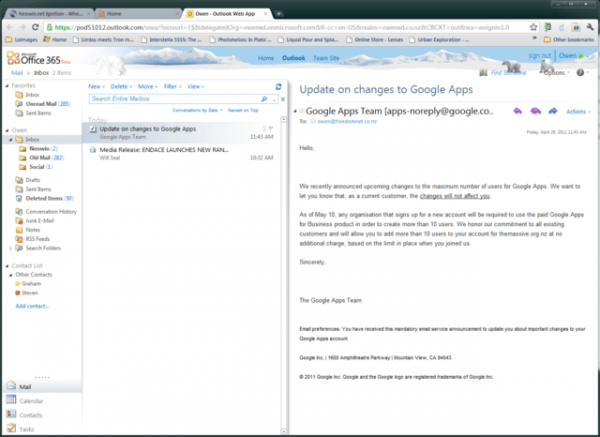This screenshot has width=600, height=437.
Task: Open the Neowin mail subfolder
Action: click(38, 149)
